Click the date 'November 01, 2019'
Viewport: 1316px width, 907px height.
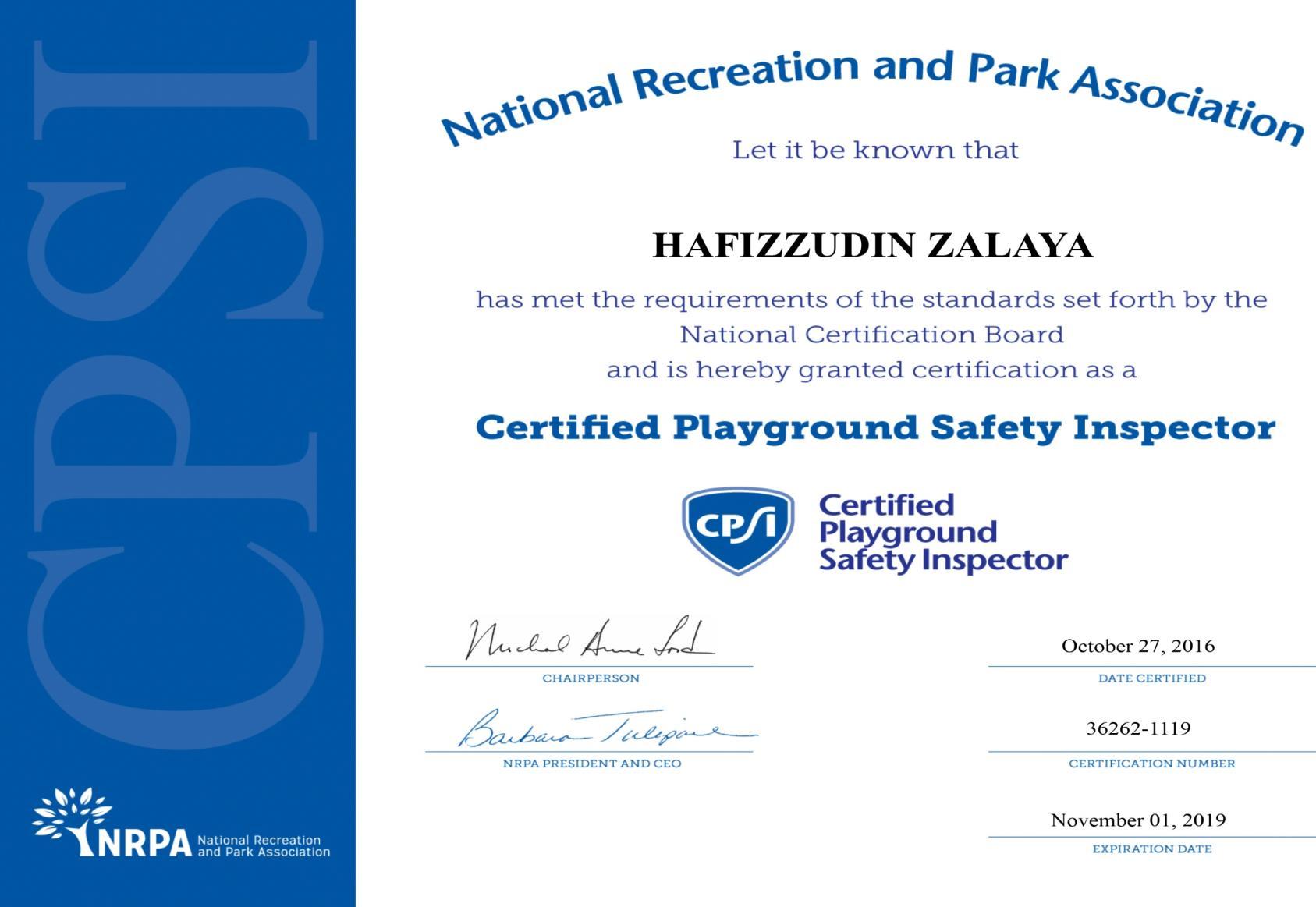point(1138,820)
